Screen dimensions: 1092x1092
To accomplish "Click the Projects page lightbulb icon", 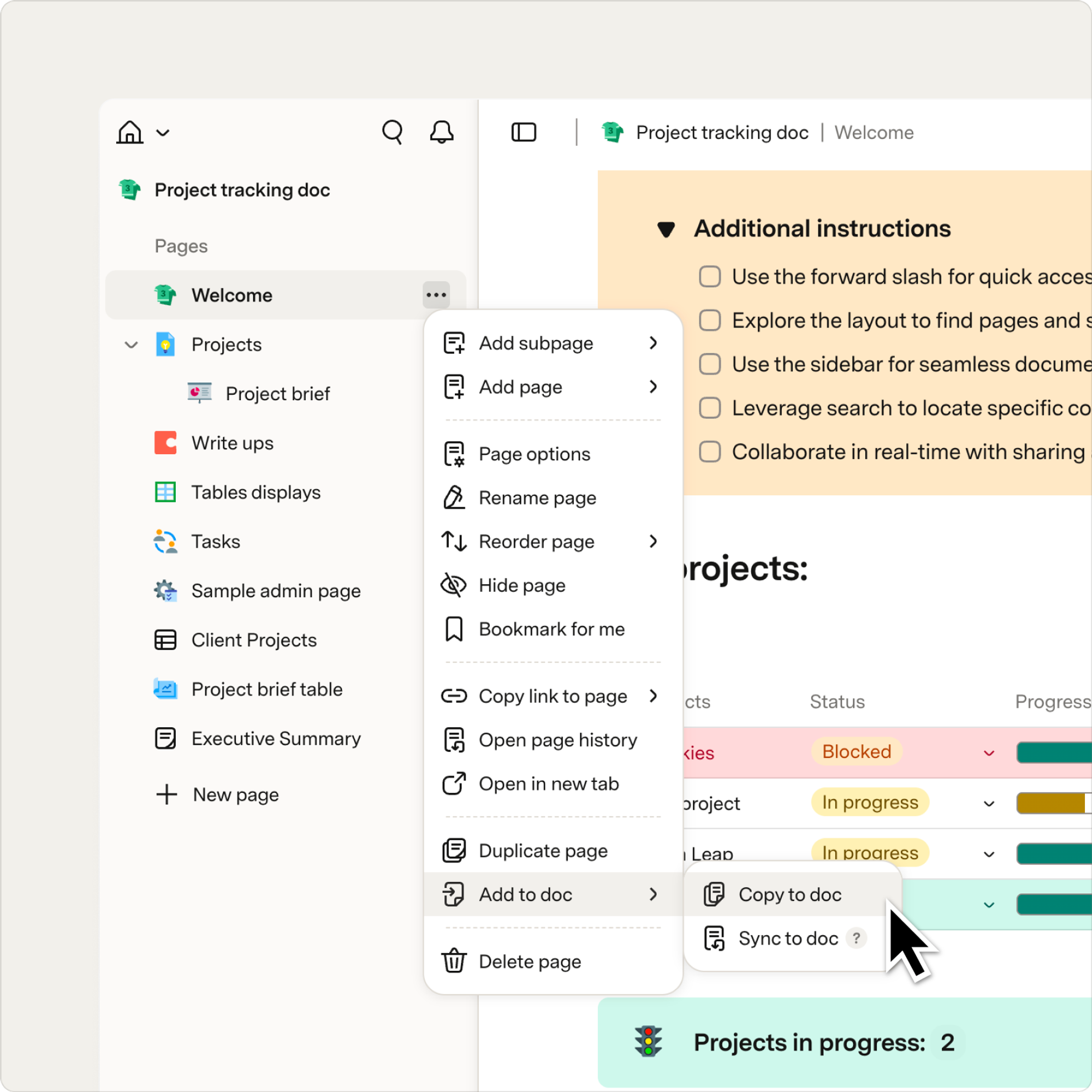I will click(x=165, y=344).
